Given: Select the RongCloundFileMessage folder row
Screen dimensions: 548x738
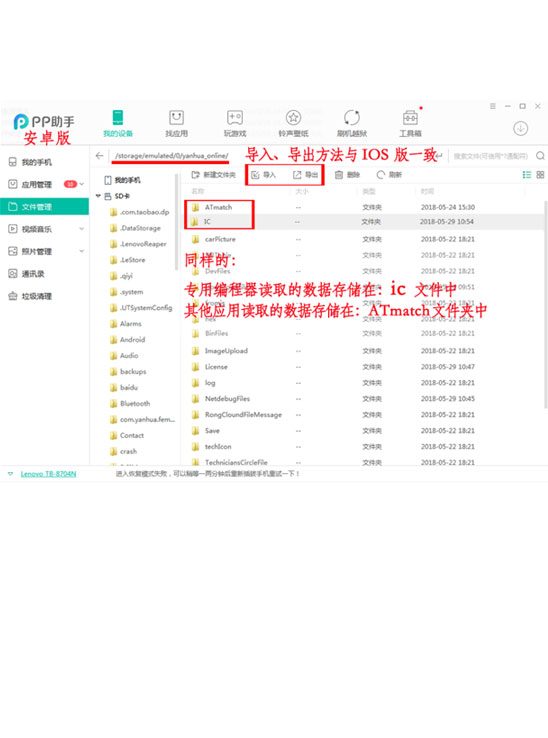Looking at the screenshot, I should point(365,415).
